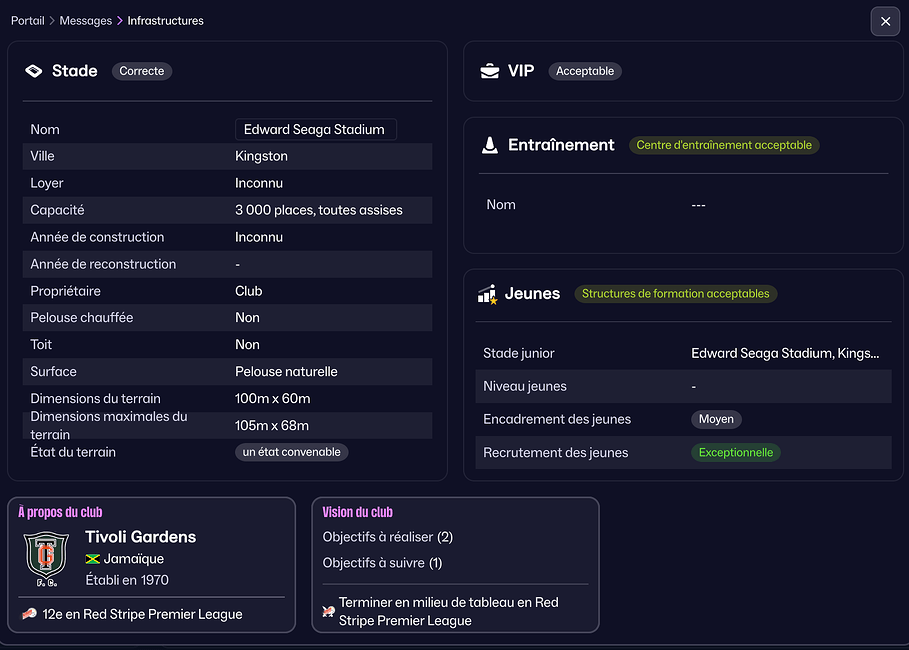Viewport: 909px width, 650px height.
Task: Click the Jamaica flag icon
Action: coord(93,559)
